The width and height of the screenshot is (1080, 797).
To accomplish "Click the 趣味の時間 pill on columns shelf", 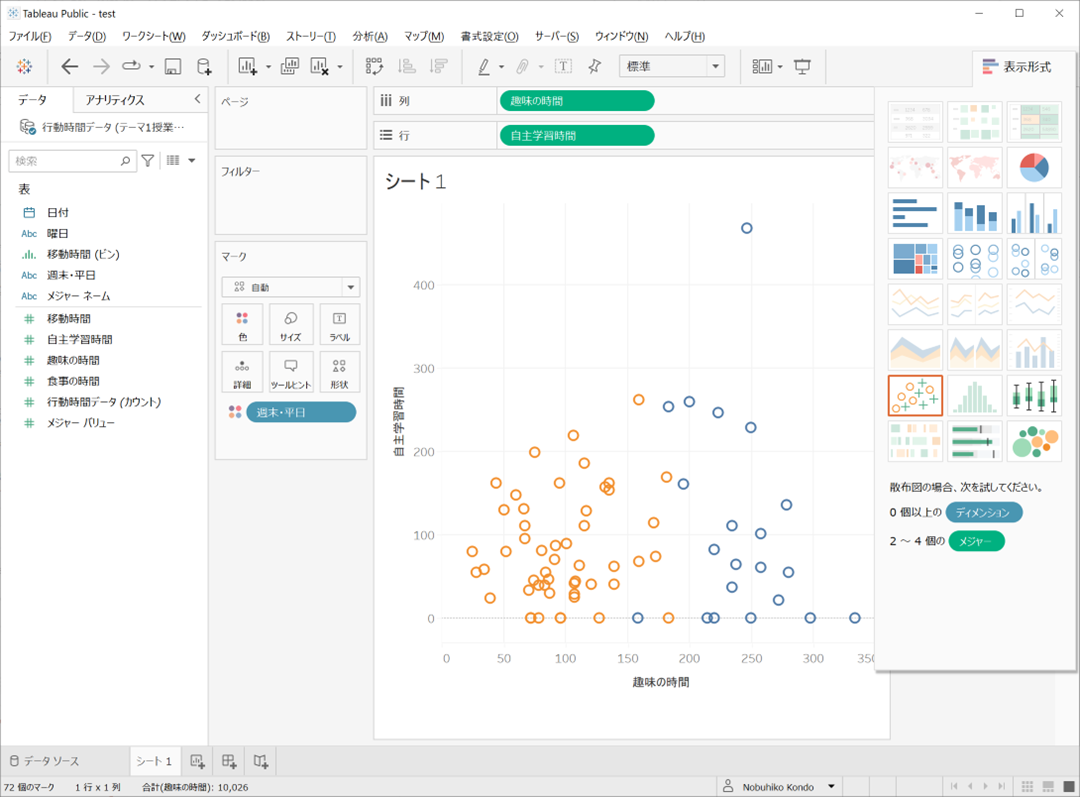I will (x=577, y=101).
